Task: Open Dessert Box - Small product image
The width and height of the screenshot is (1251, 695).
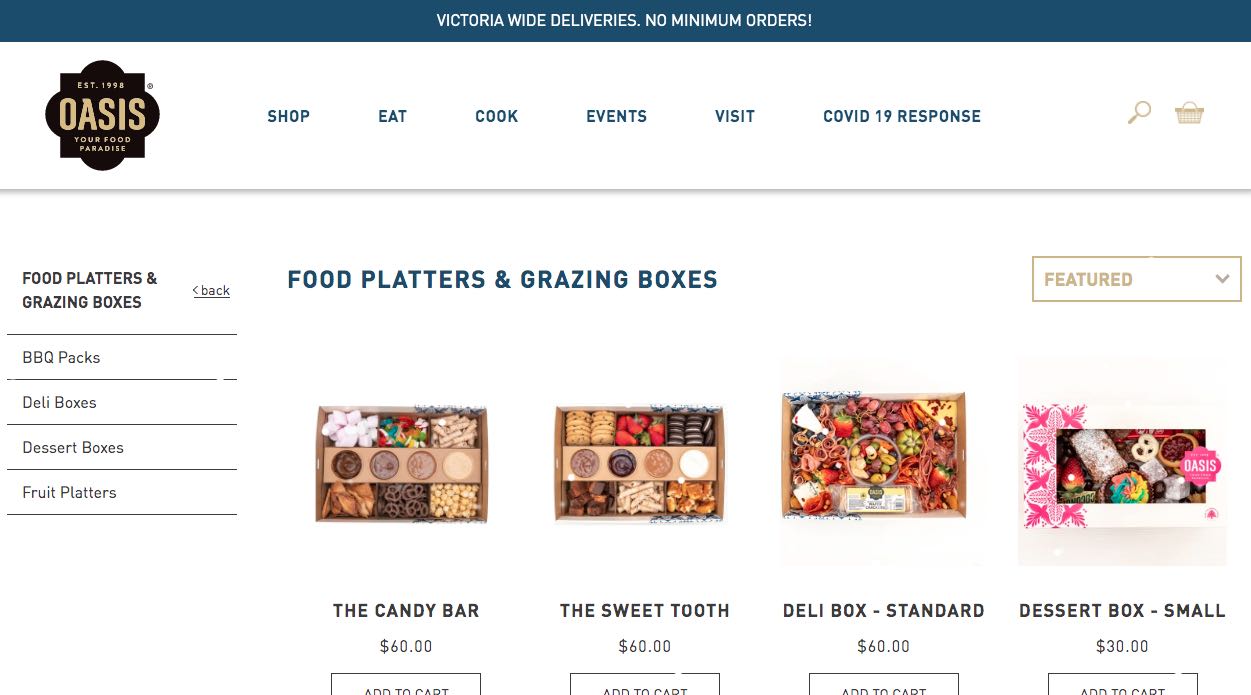Action: [1122, 463]
